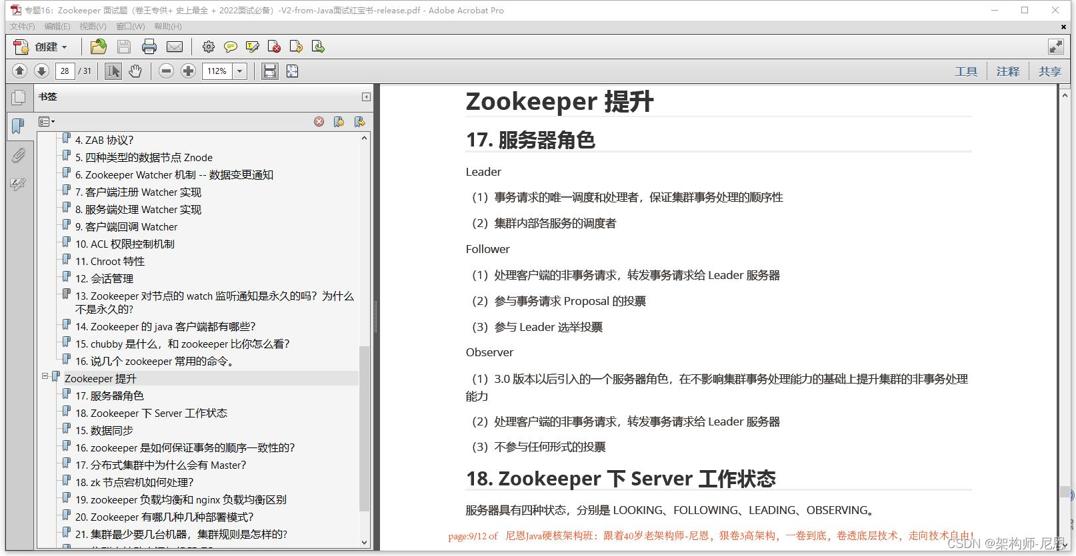Open the 编辑(E) menu
Viewport: 1076px width, 556px height.
point(57,26)
